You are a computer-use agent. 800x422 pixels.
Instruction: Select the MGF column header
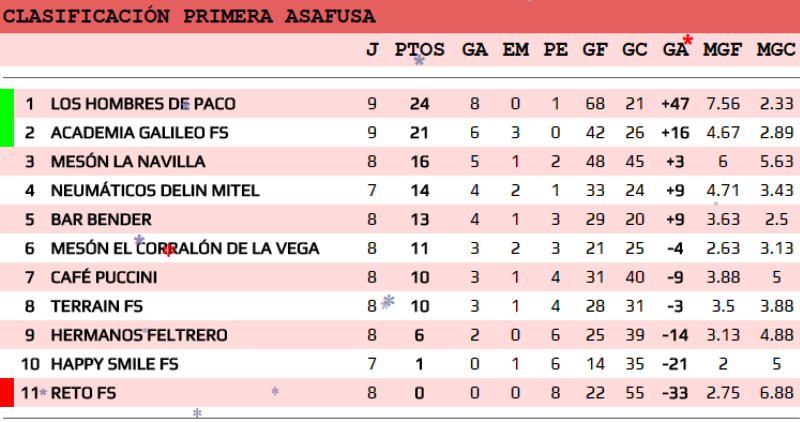[x=722, y=49]
